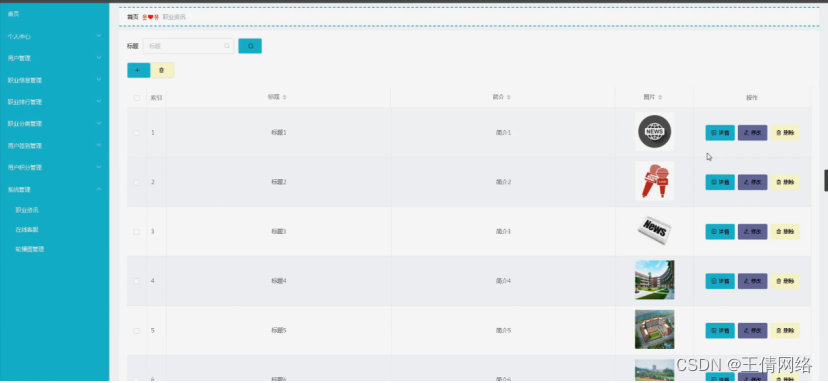This screenshot has width=828, height=383.
Task: Collapse the 系统管理 sidebar menu
Action: (x=54, y=189)
